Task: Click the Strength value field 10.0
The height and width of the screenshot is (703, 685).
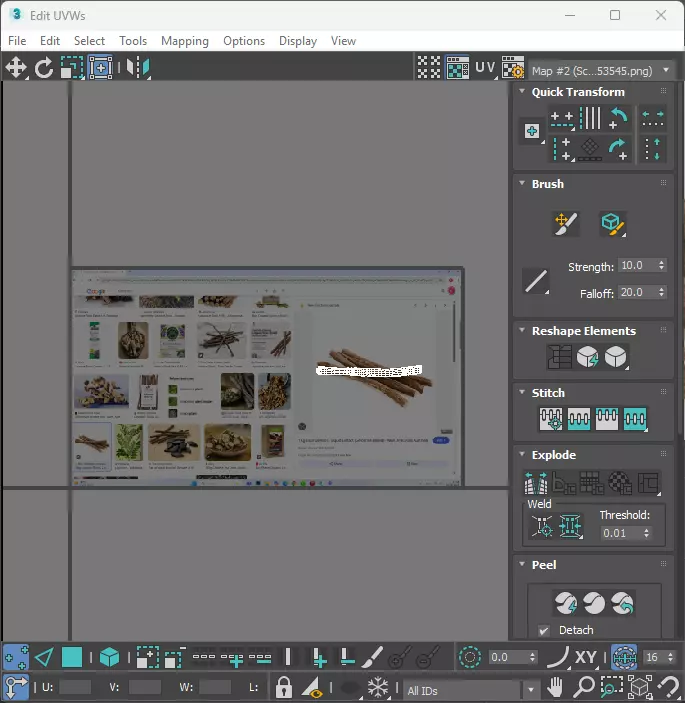Action: coord(637,265)
